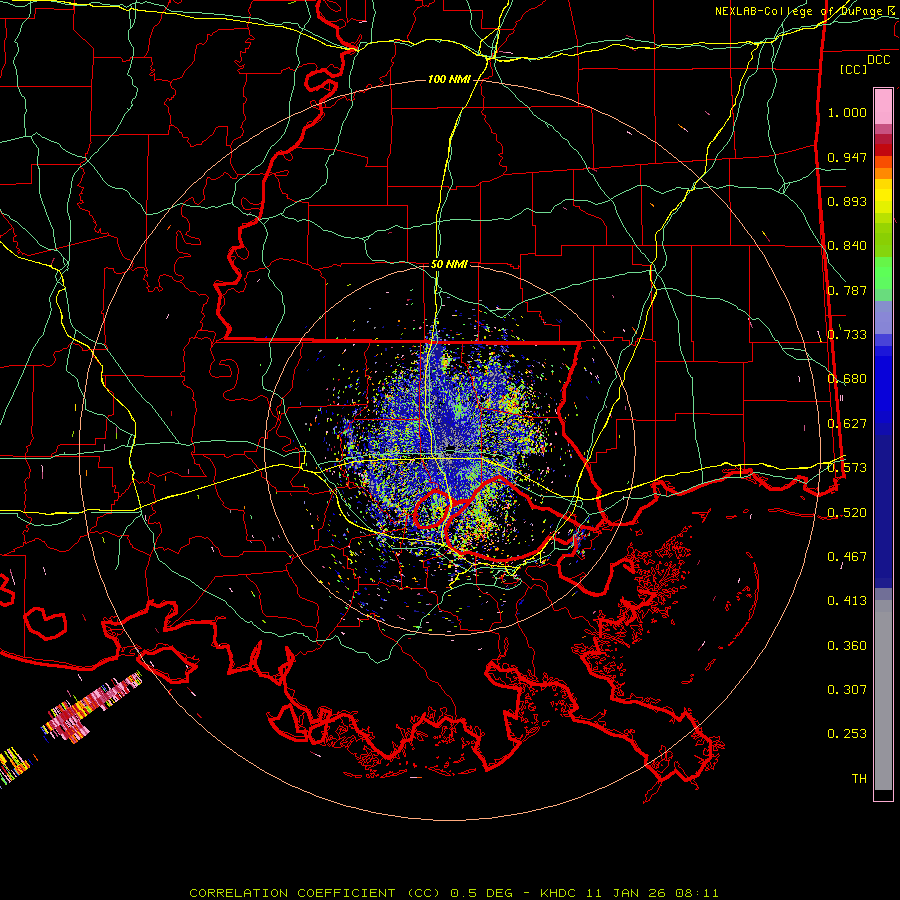
Task: Click the CORRELATION COEFFICIENT (CC) caption text
Action: [x=315, y=893]
